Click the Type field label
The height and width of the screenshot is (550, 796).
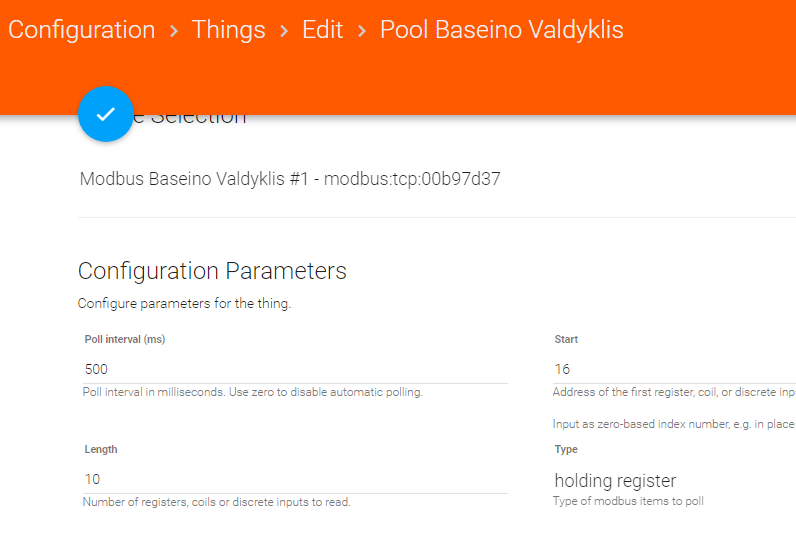(566, 449)
